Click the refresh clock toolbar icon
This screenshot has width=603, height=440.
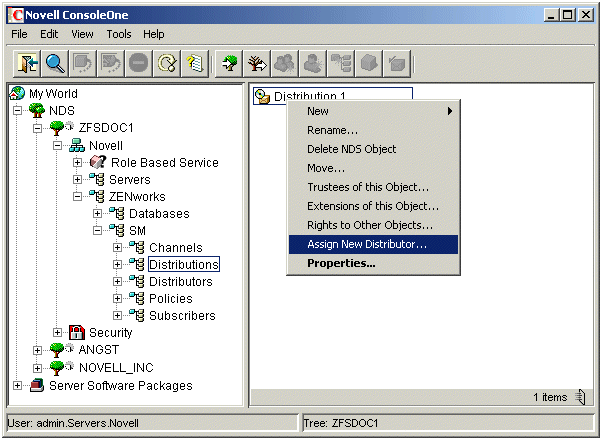point(167,63)
